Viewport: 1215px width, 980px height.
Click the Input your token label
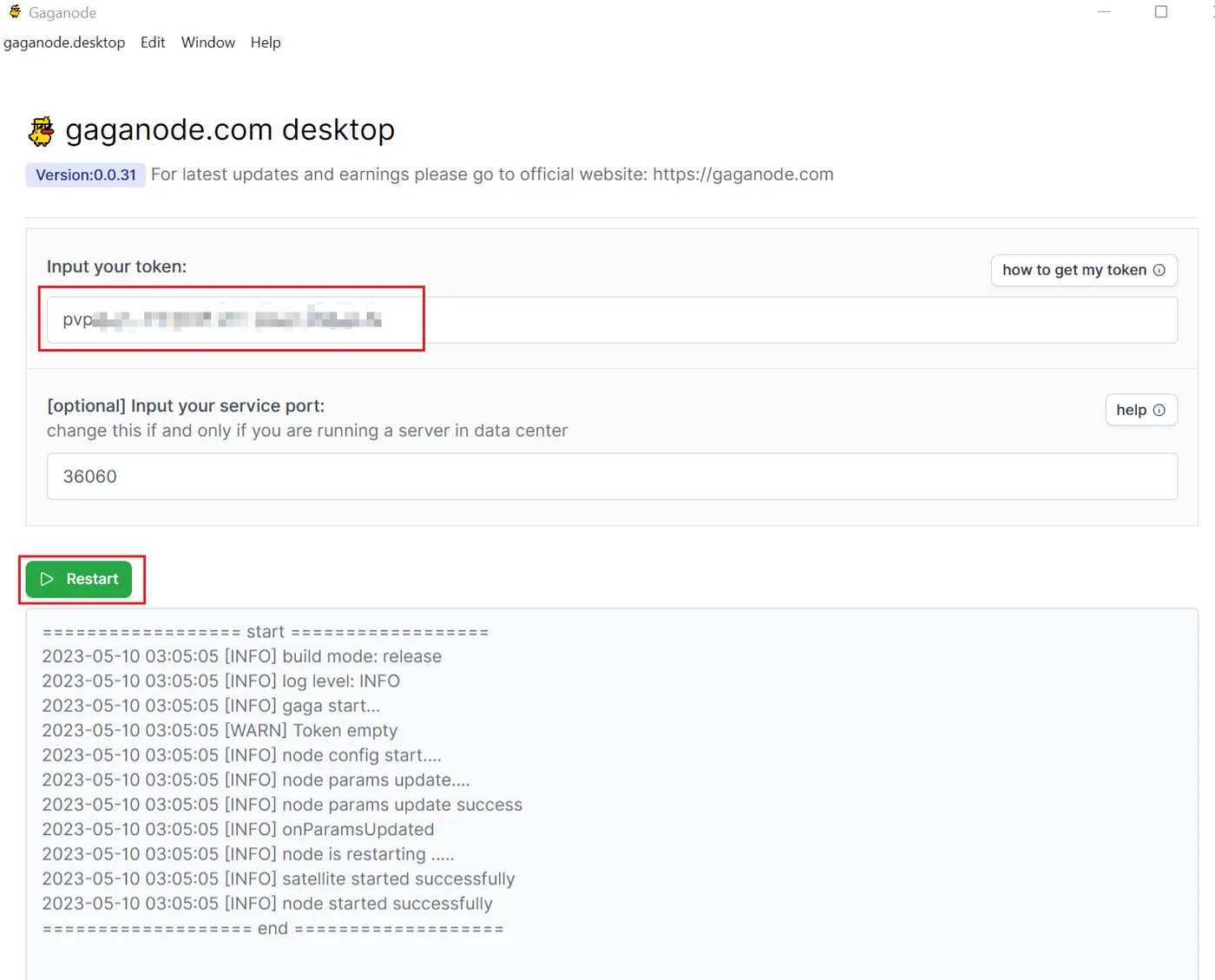116,266
